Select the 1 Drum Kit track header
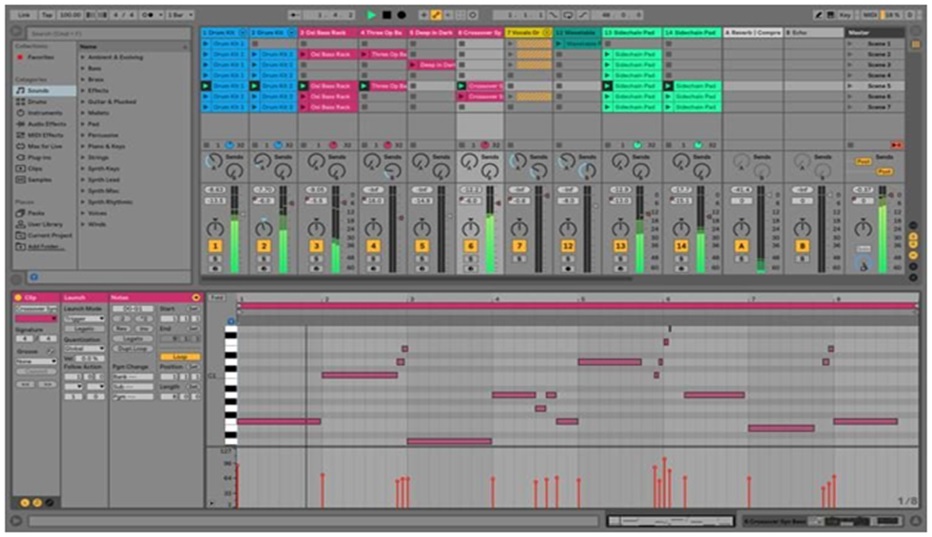Screen dimensions: 932x537 click(x=225, y=33)
